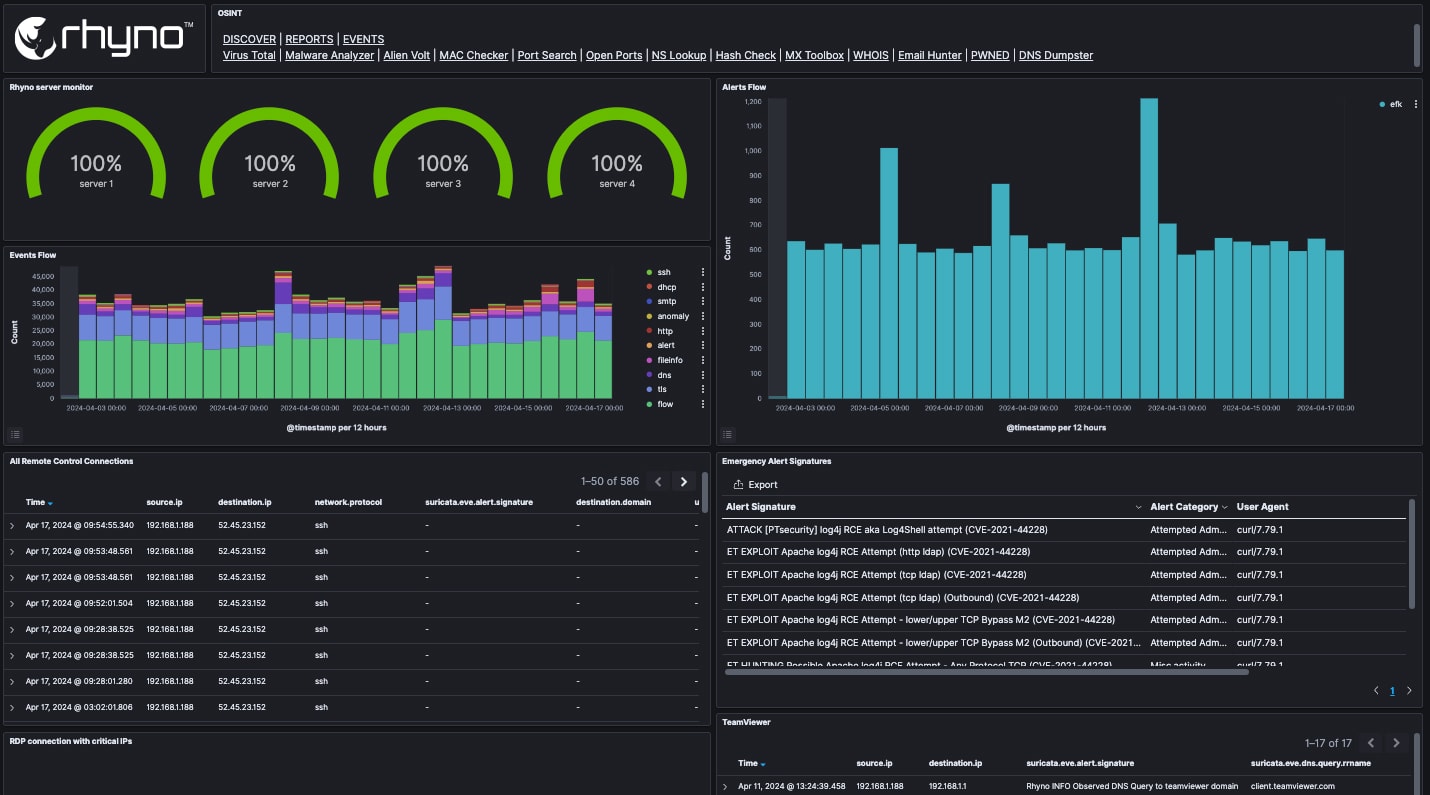This screenshot has height=795, width=1430.
Task: Click the Rhyno logo
Action: [102, 38]
